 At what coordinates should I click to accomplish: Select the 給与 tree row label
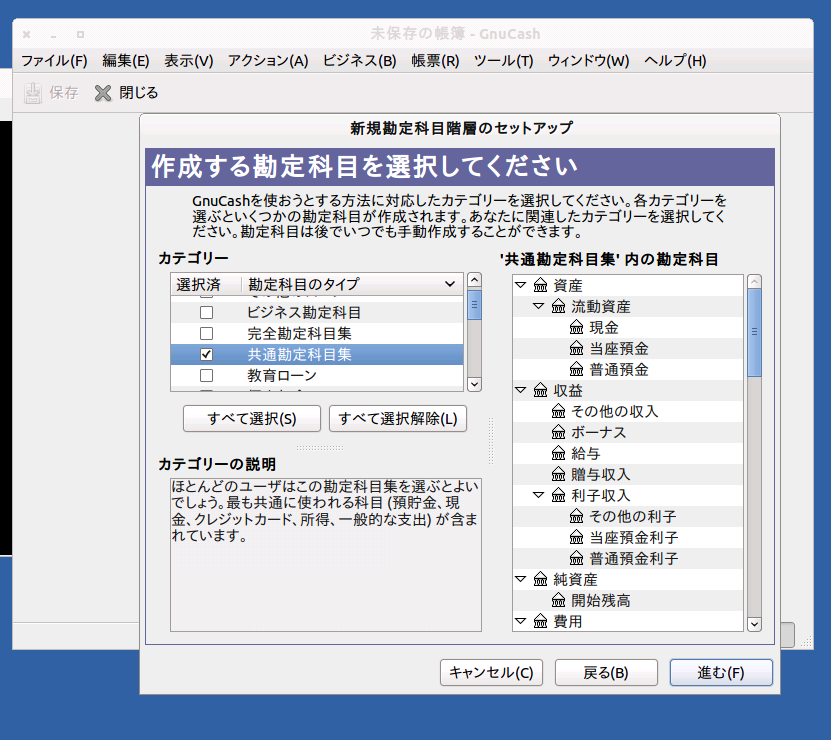[586, 453]
